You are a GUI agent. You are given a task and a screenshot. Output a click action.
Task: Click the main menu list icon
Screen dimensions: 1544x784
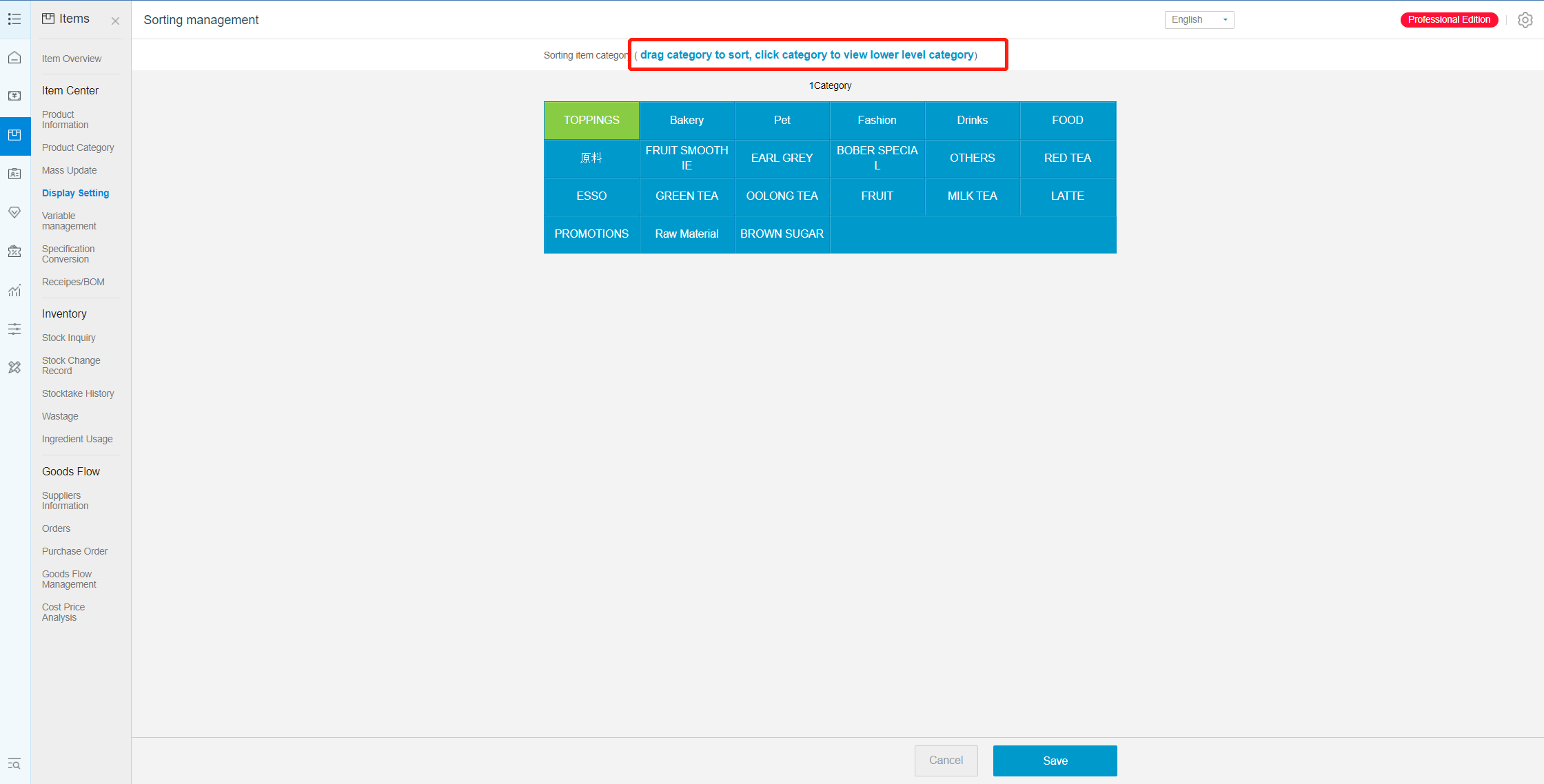(x=14, y=19)
